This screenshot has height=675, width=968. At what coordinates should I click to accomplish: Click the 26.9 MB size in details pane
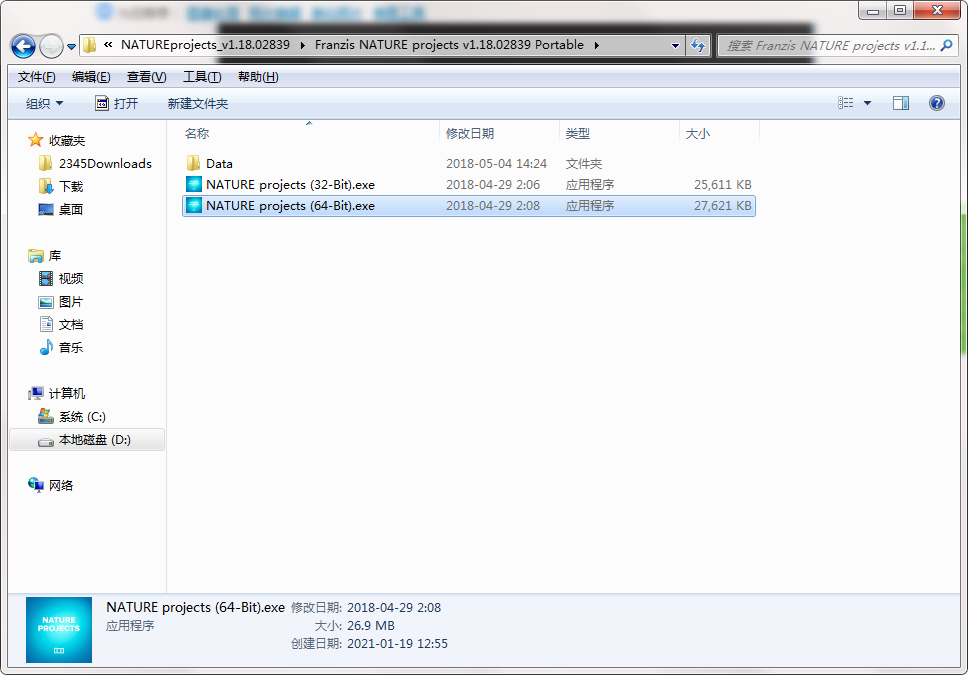(370, 626)
